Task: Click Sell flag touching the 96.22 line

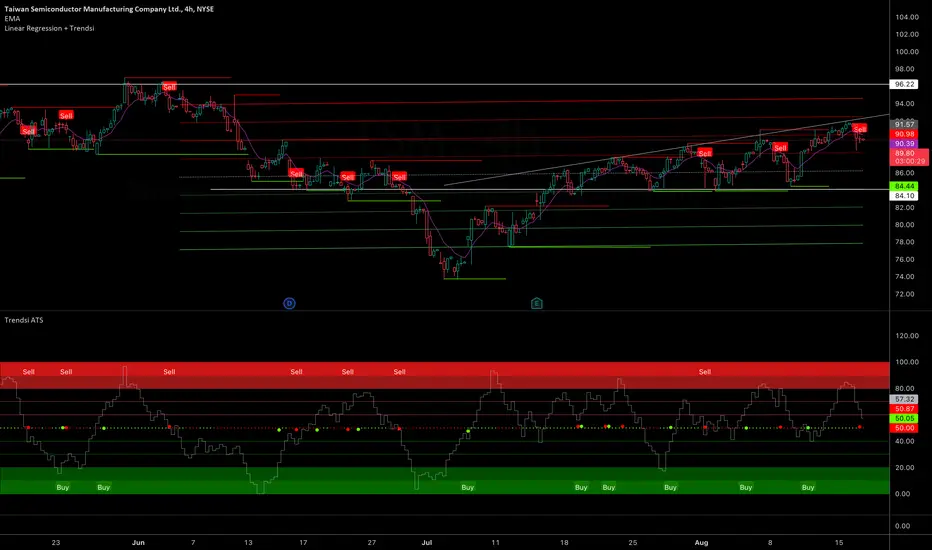Action: [169, 87]
